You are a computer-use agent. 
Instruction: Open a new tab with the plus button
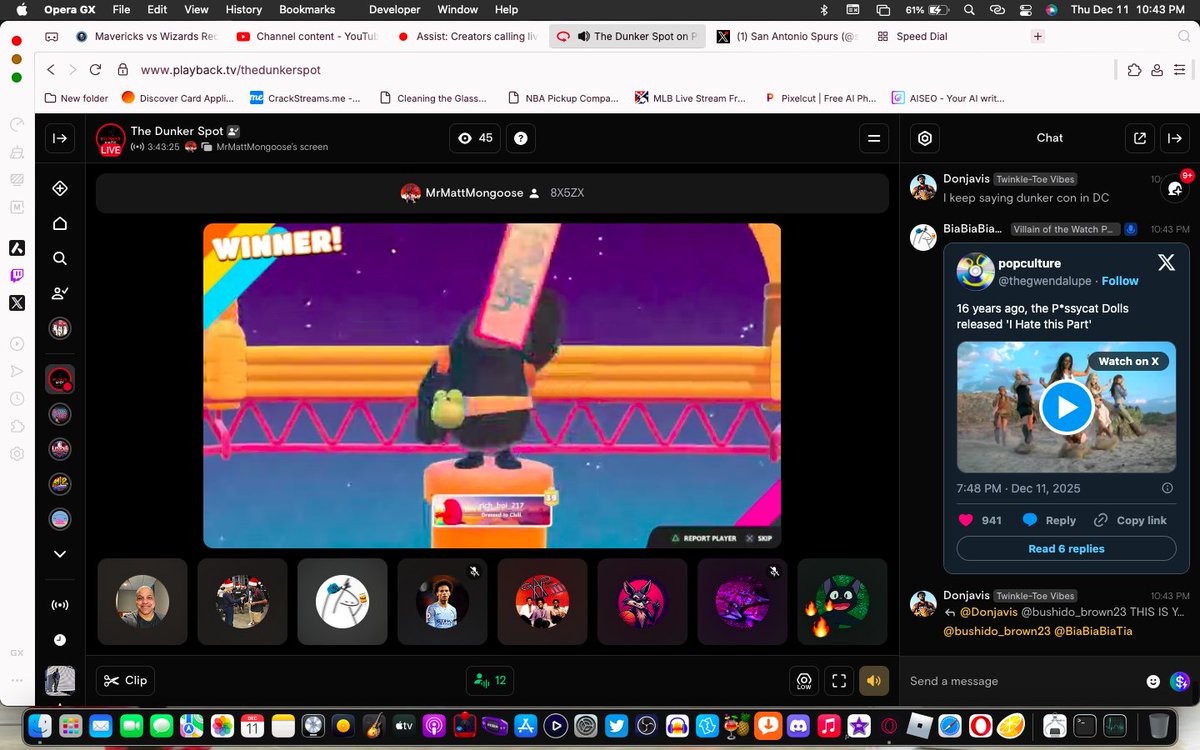(x=1038, y=36)
